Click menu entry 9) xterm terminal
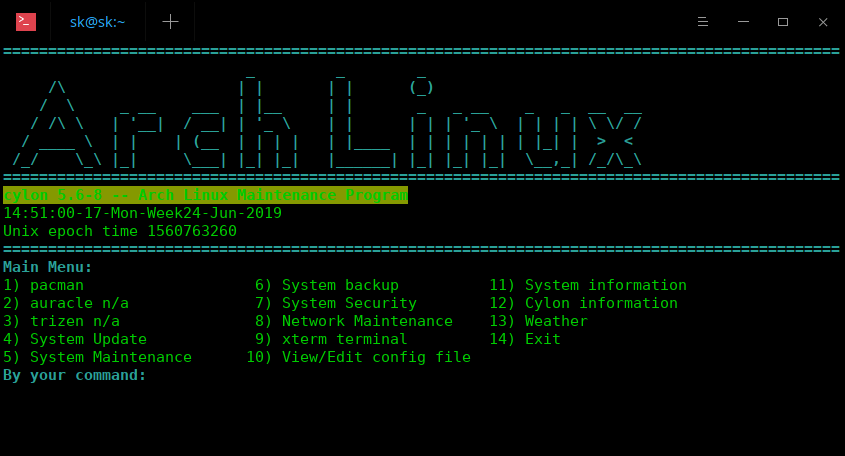845x456 pixels. (x=331, y=339)
